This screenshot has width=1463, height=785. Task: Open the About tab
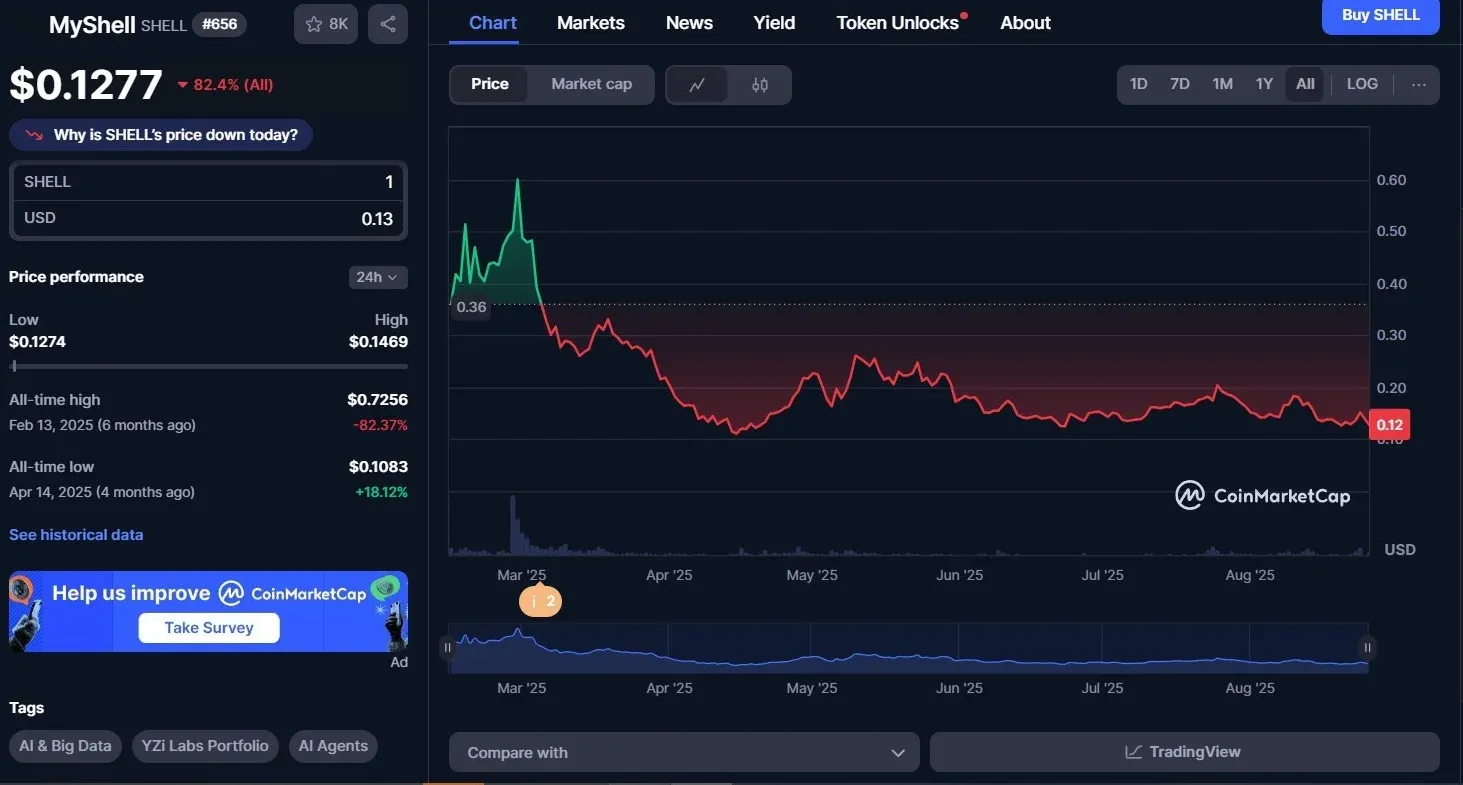coord(1025,23)
